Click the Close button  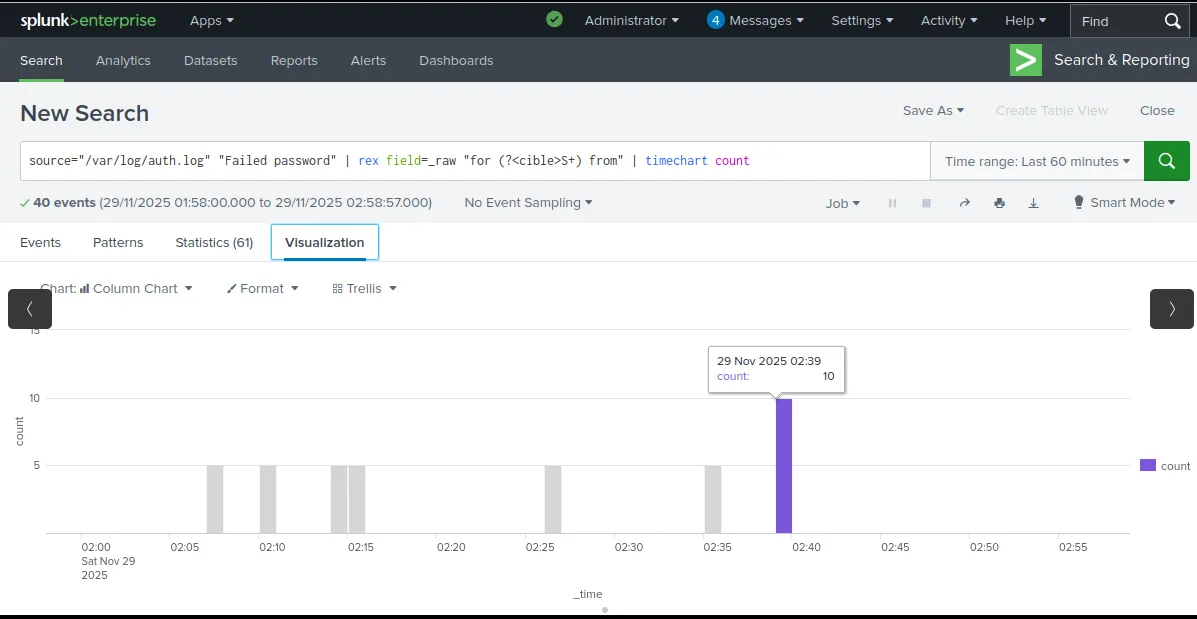[x=1157, y=111]
